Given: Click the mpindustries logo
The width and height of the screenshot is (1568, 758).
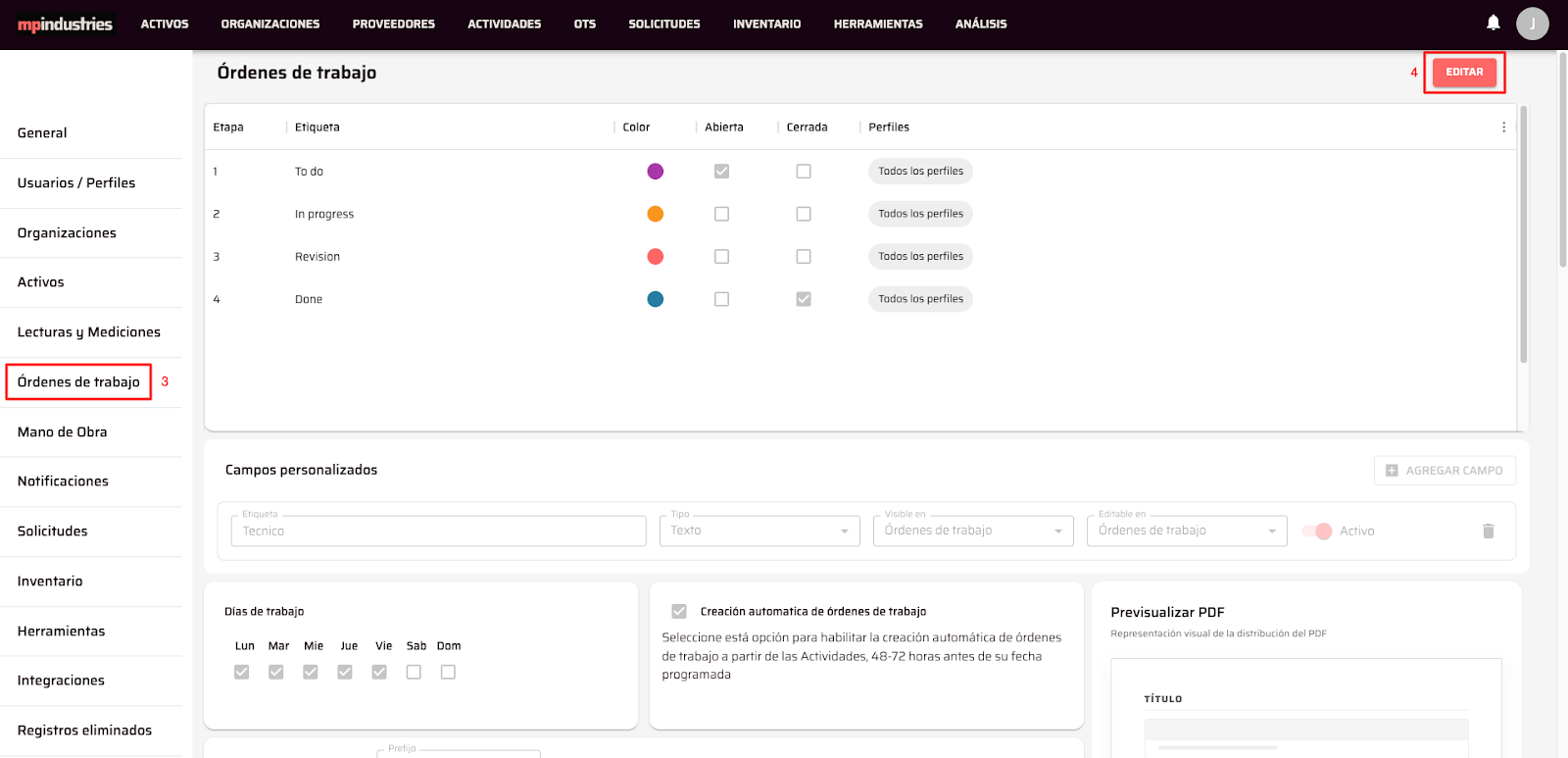Looking at the screenshot, I should point(65,24).
